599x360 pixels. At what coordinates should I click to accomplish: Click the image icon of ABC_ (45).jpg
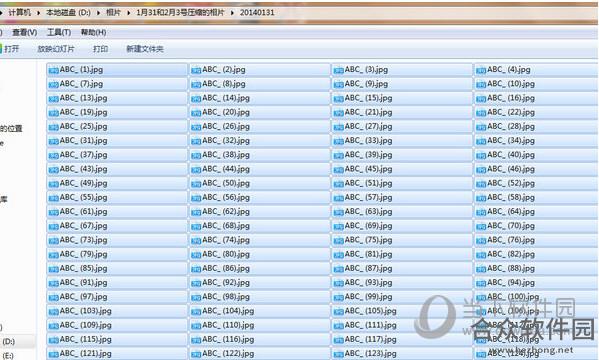click(338, 169)
